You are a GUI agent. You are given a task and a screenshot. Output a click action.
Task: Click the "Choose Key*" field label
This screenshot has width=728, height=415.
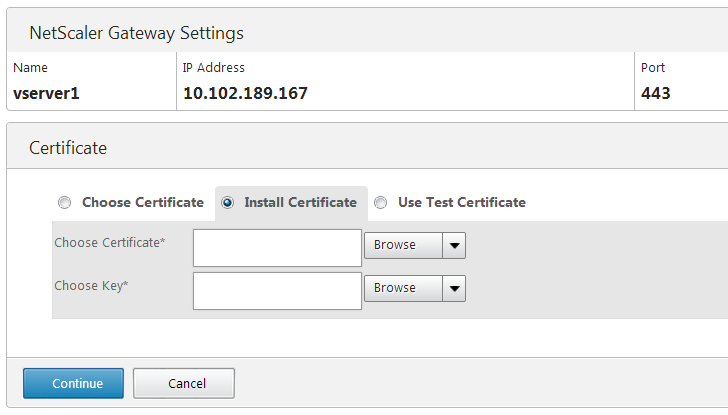point(92,286)
